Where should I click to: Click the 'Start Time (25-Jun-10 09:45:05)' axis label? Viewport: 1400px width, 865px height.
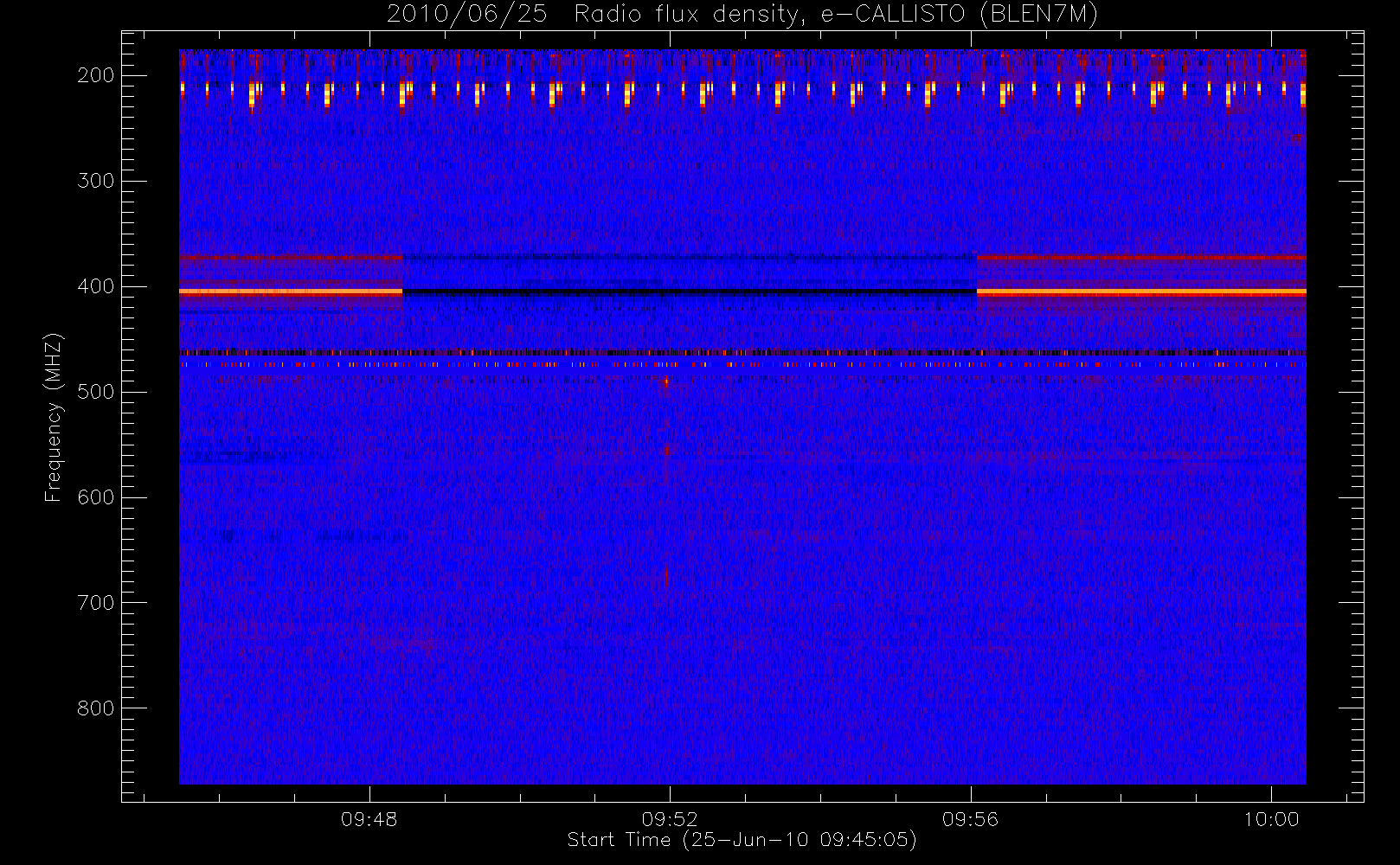pyautogui.click(x=742, y=840)
